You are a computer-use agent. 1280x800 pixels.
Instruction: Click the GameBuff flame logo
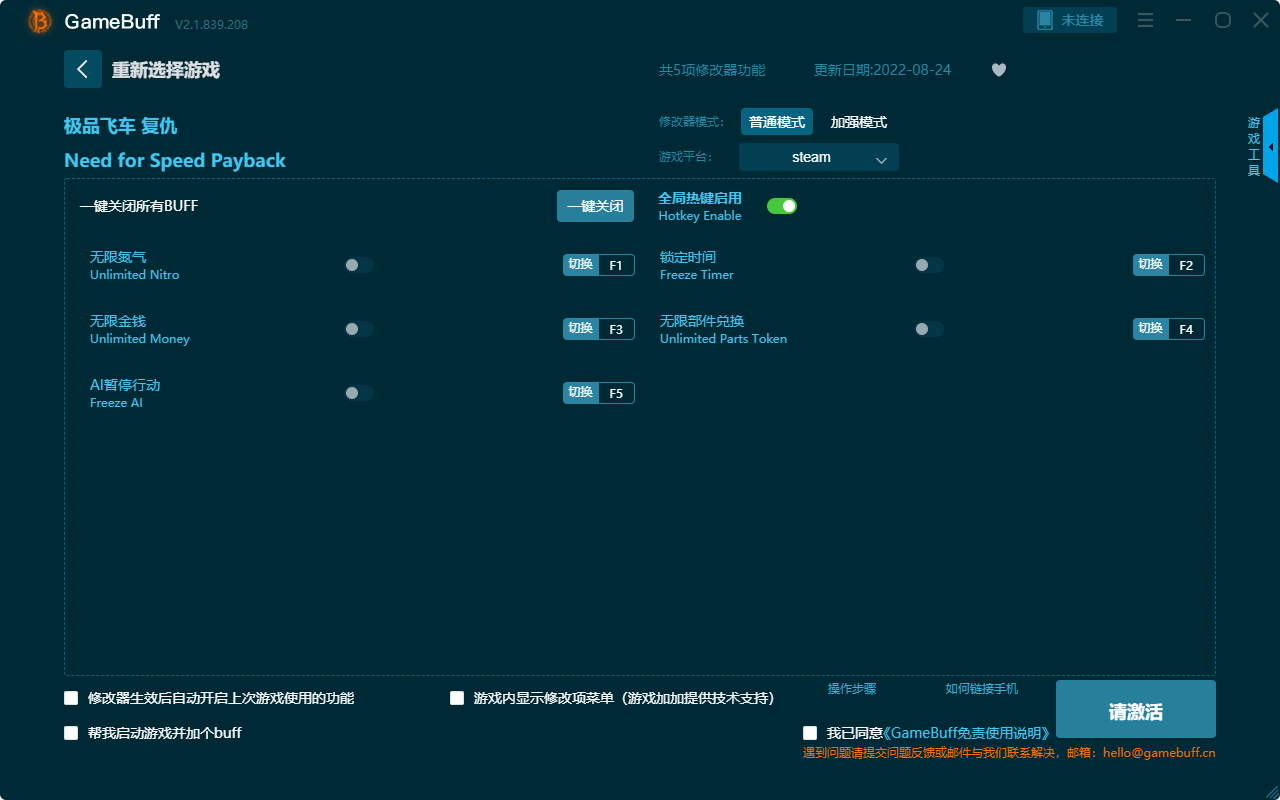click(x=38, y=20)
